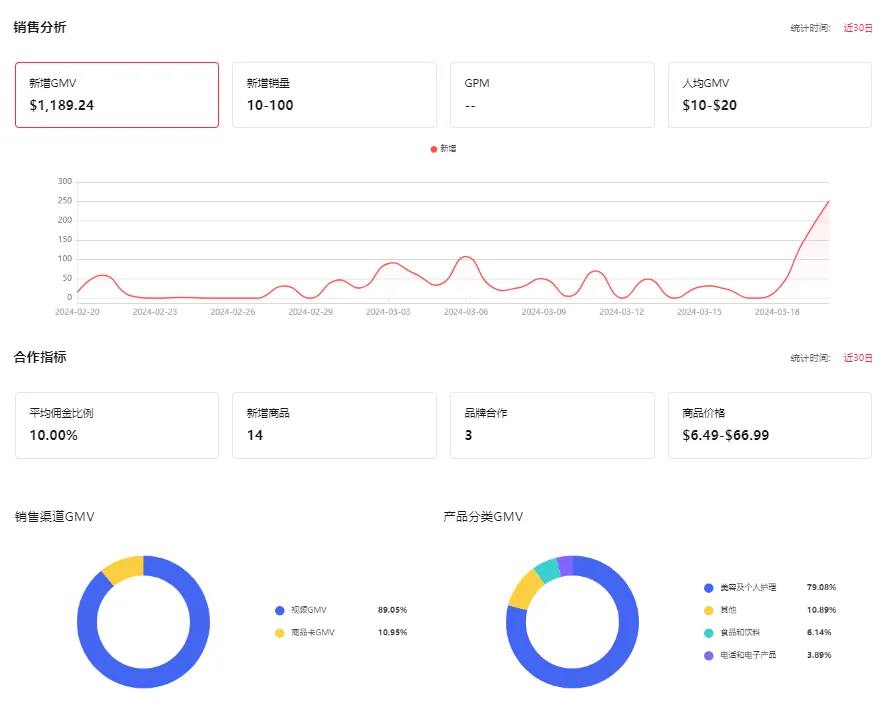
Task: Click the 2024-02-29 date label on the chart axis
Action: pos(310,312)
